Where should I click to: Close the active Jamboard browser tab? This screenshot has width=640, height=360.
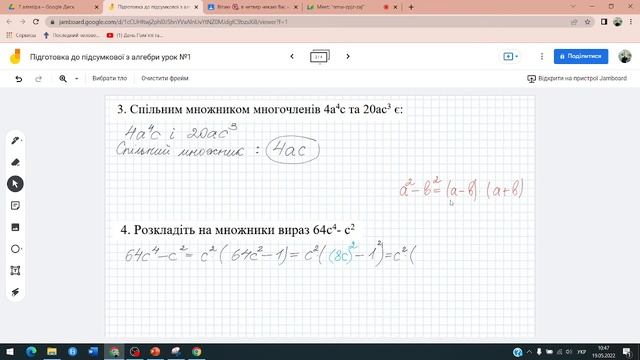(196, 7)
